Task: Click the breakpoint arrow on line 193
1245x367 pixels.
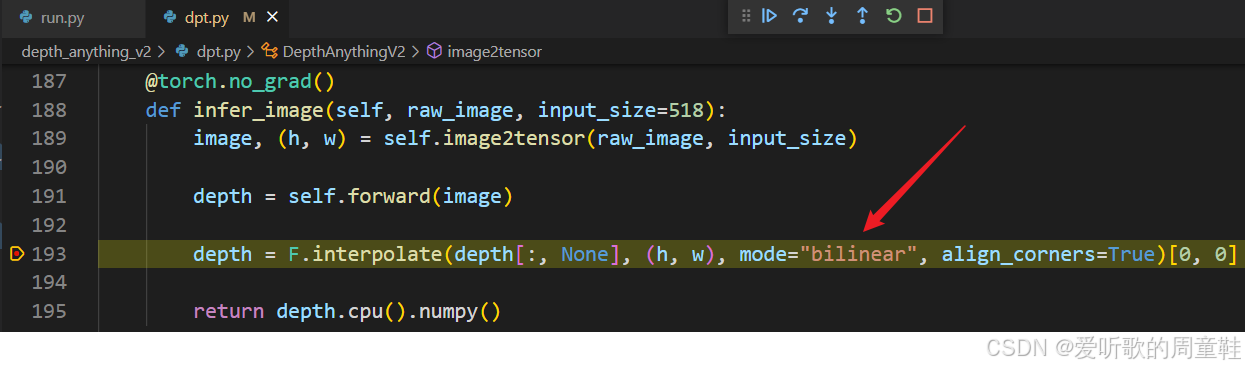Action: (x=16, y=254)
